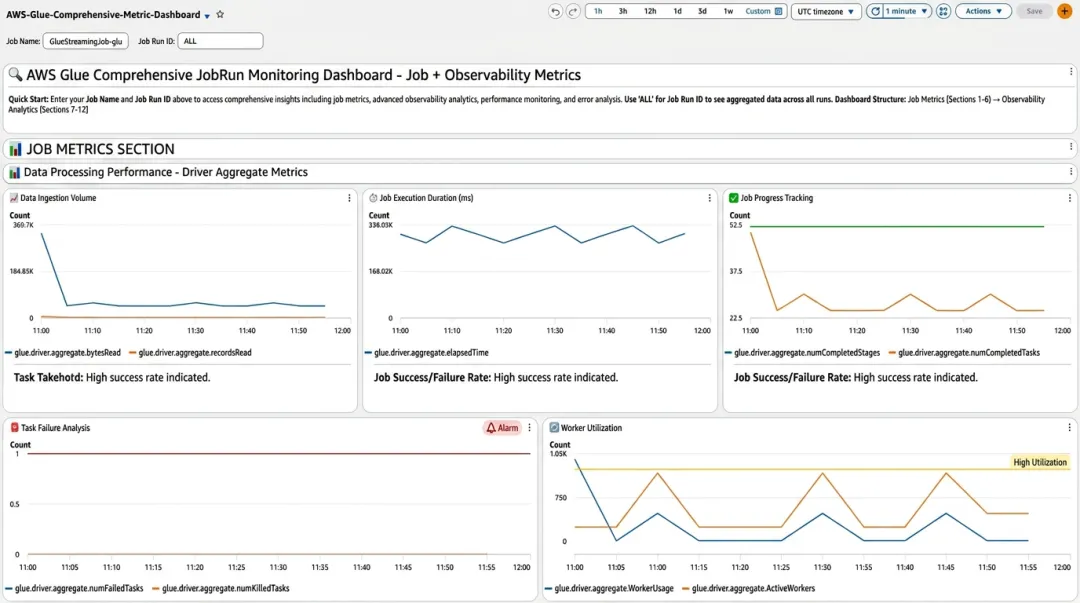Open the 1 minute refresh interval dropdown
The height and width of the screenshot is (603, 1080).
click(x=908, y=12)
